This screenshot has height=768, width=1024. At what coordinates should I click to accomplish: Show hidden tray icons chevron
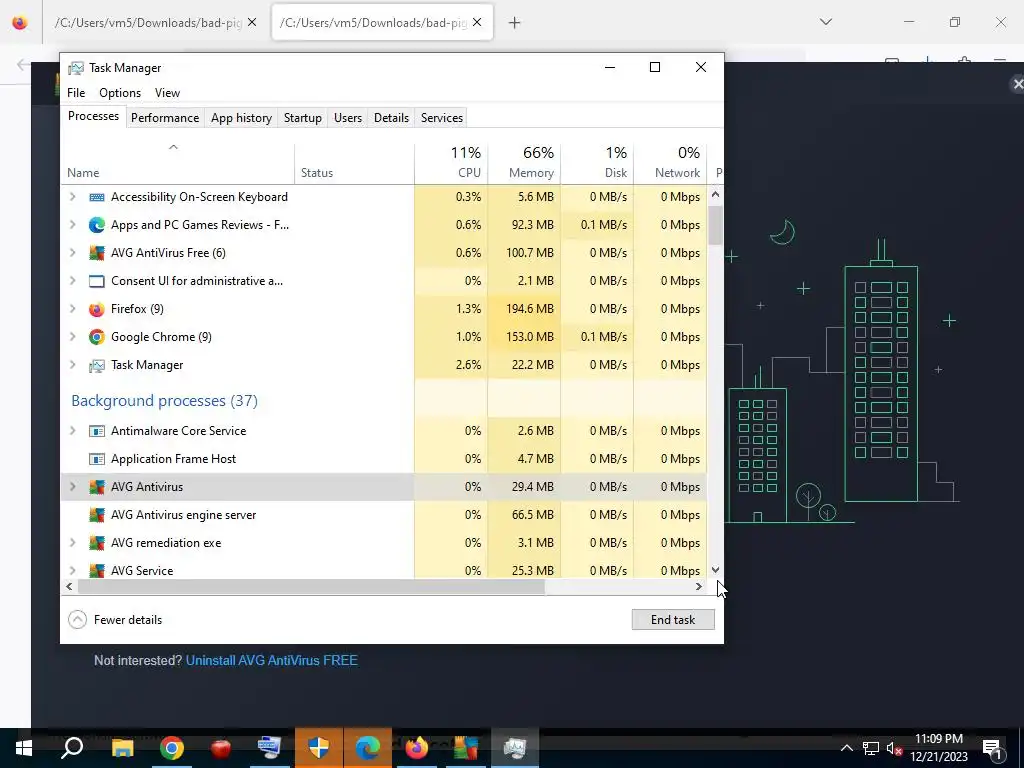click(x=846, y=748)
